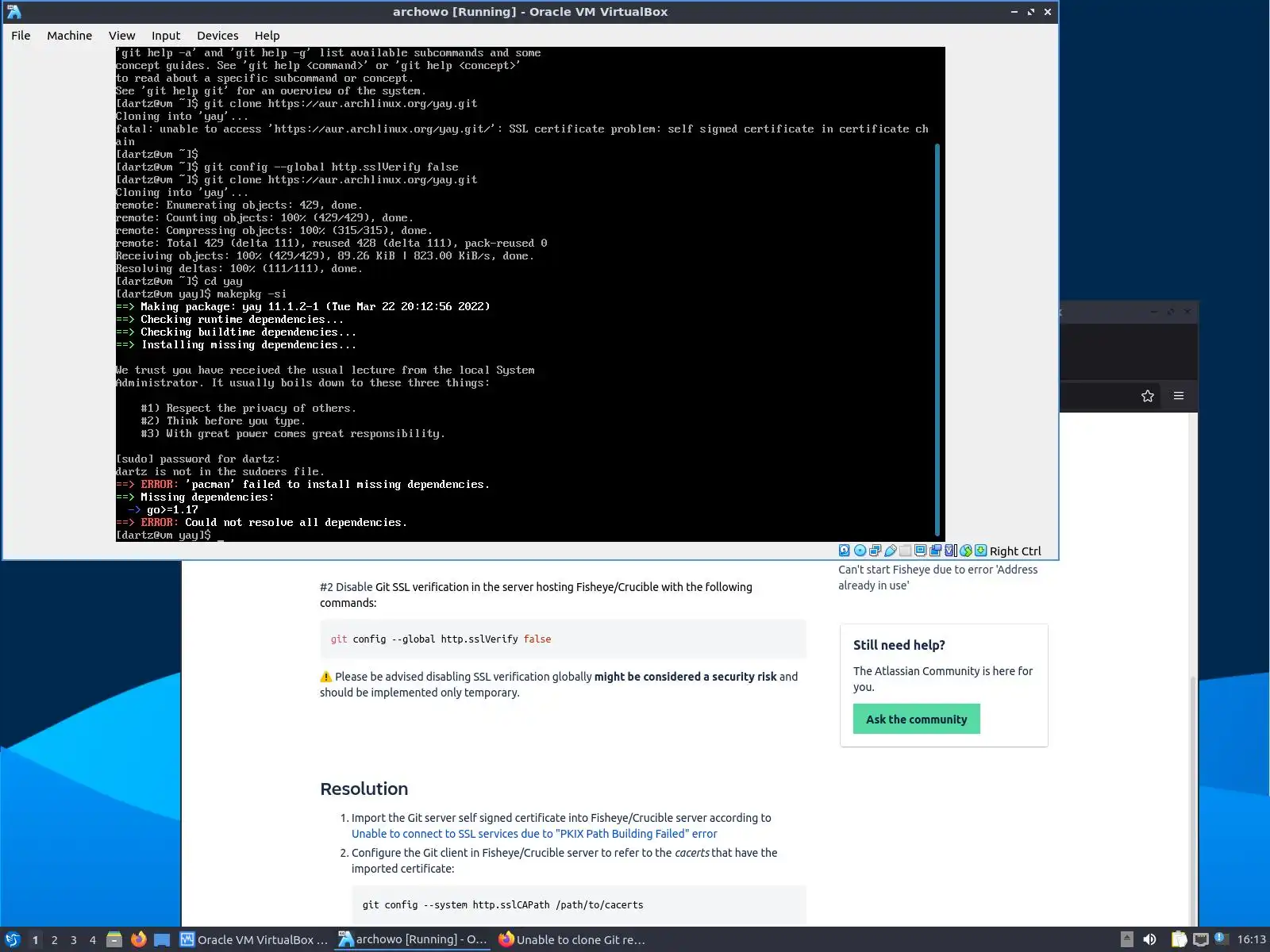This screenshot has height=952, width=1270.
Task: Switch to Unable to clone Git taskbar entry
Action: 571,940
